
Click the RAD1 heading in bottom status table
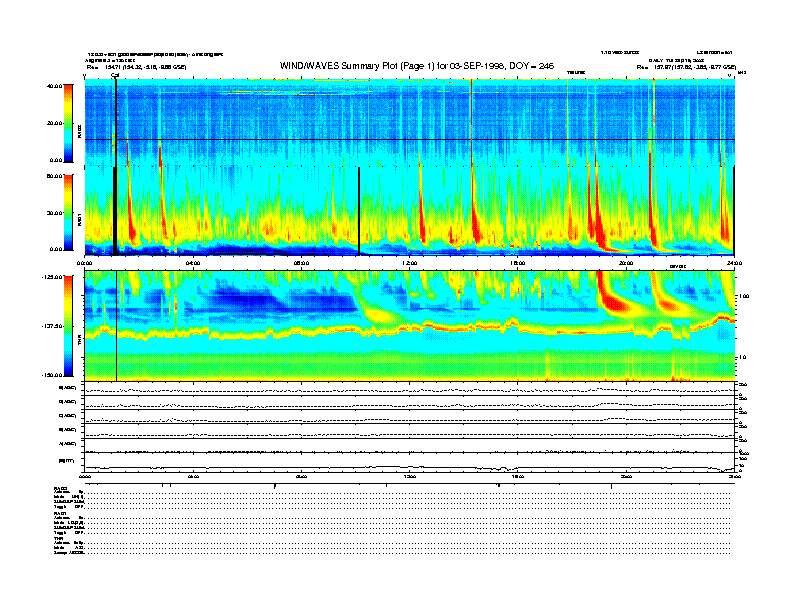tap(60, 513)
